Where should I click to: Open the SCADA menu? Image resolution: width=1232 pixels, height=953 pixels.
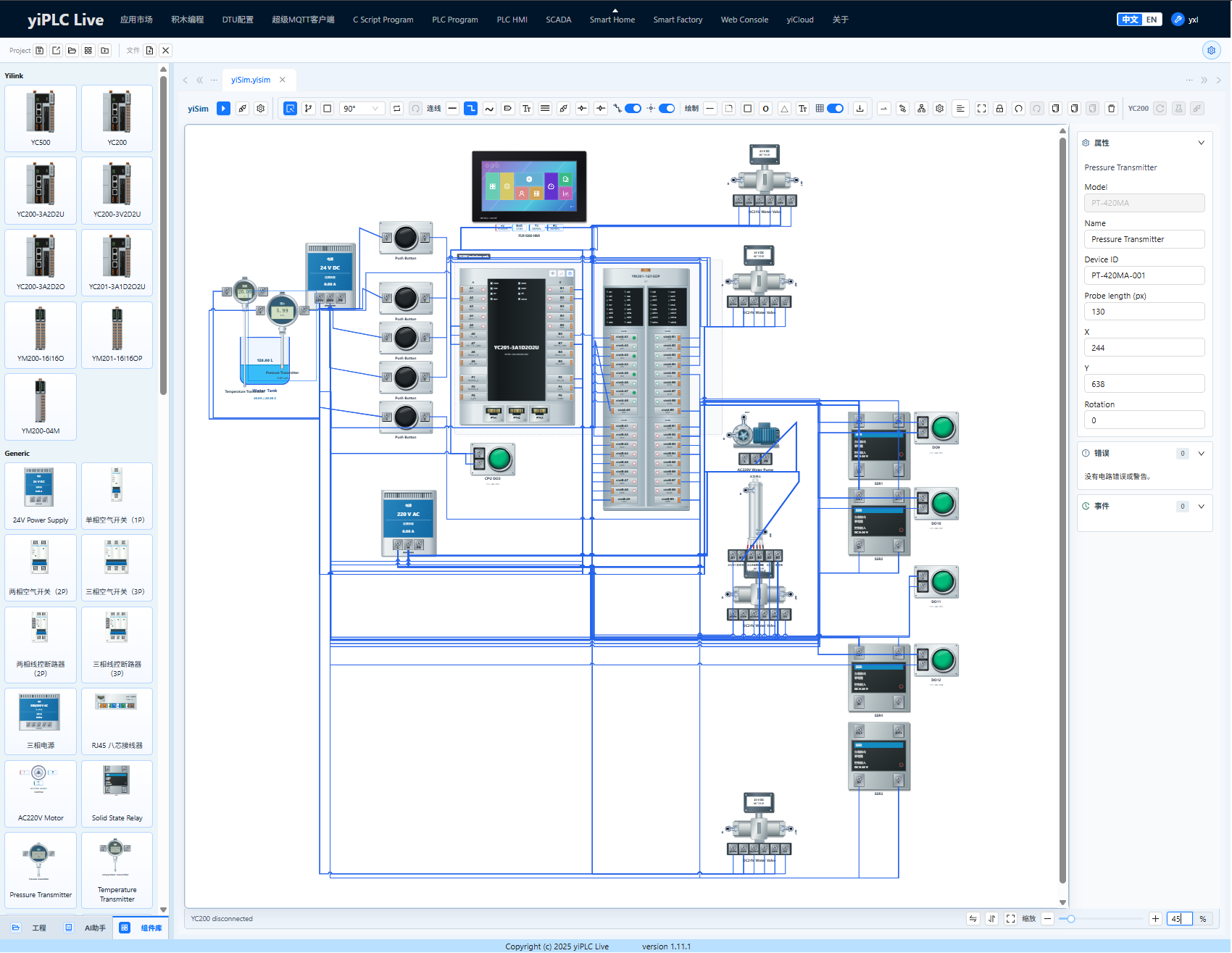click(558, 20)
